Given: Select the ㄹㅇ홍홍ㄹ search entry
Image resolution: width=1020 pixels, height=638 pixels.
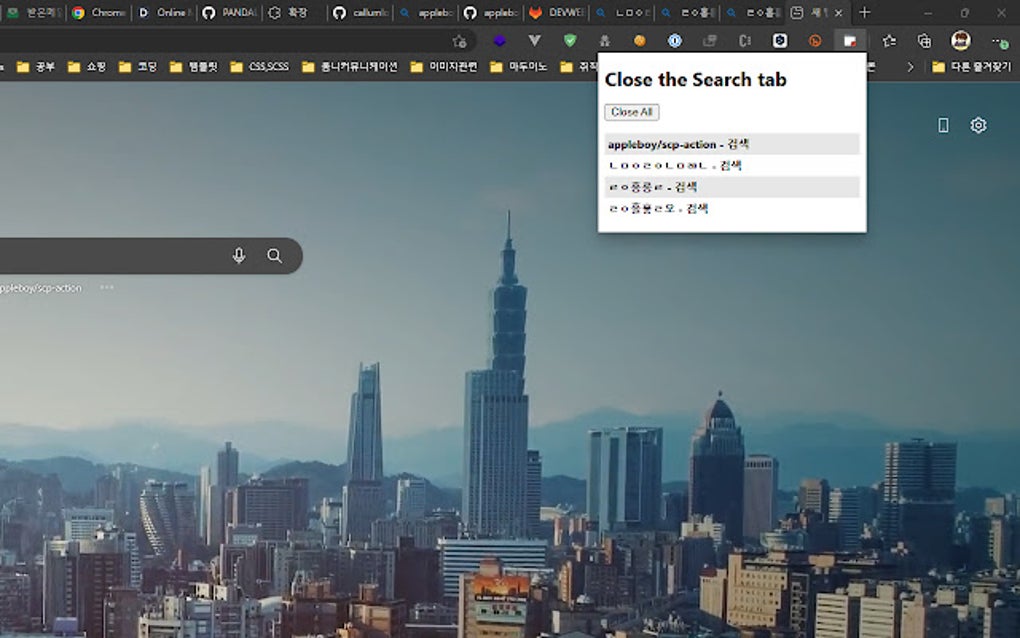Looking at the screenshot, I should (732, 187).
